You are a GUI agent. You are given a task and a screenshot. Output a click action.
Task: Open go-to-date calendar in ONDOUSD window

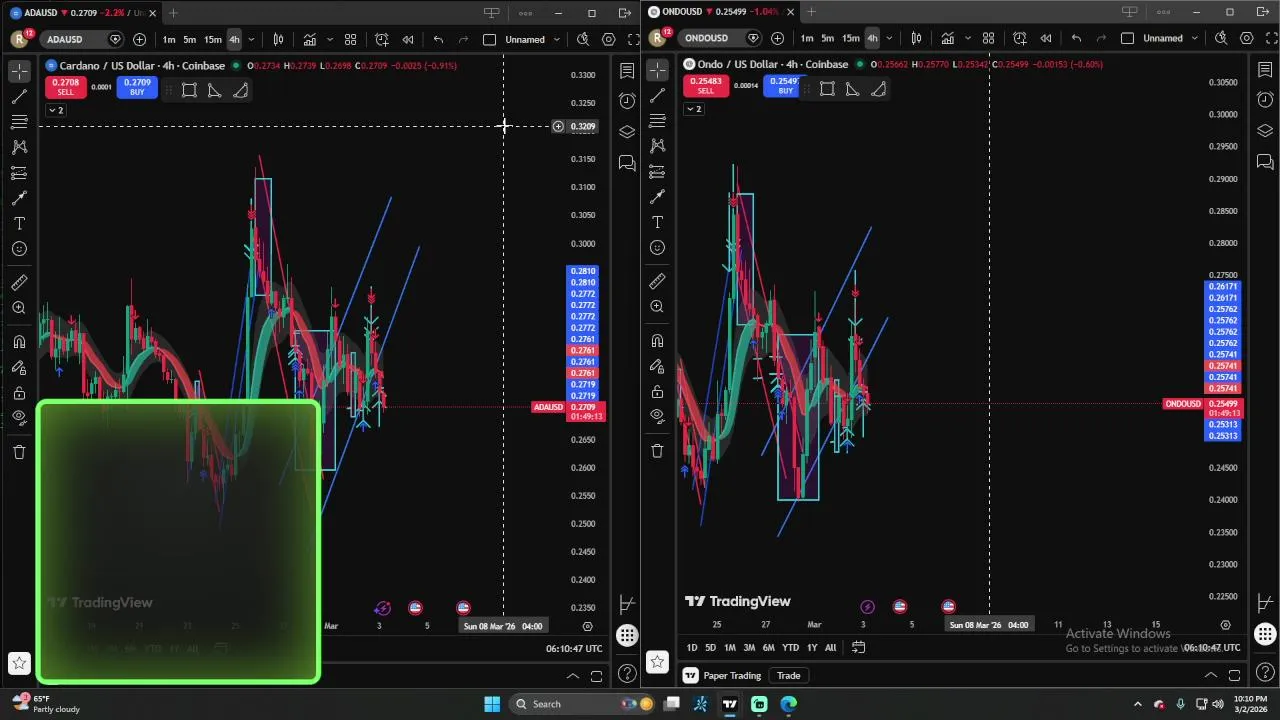pos(858,647)
